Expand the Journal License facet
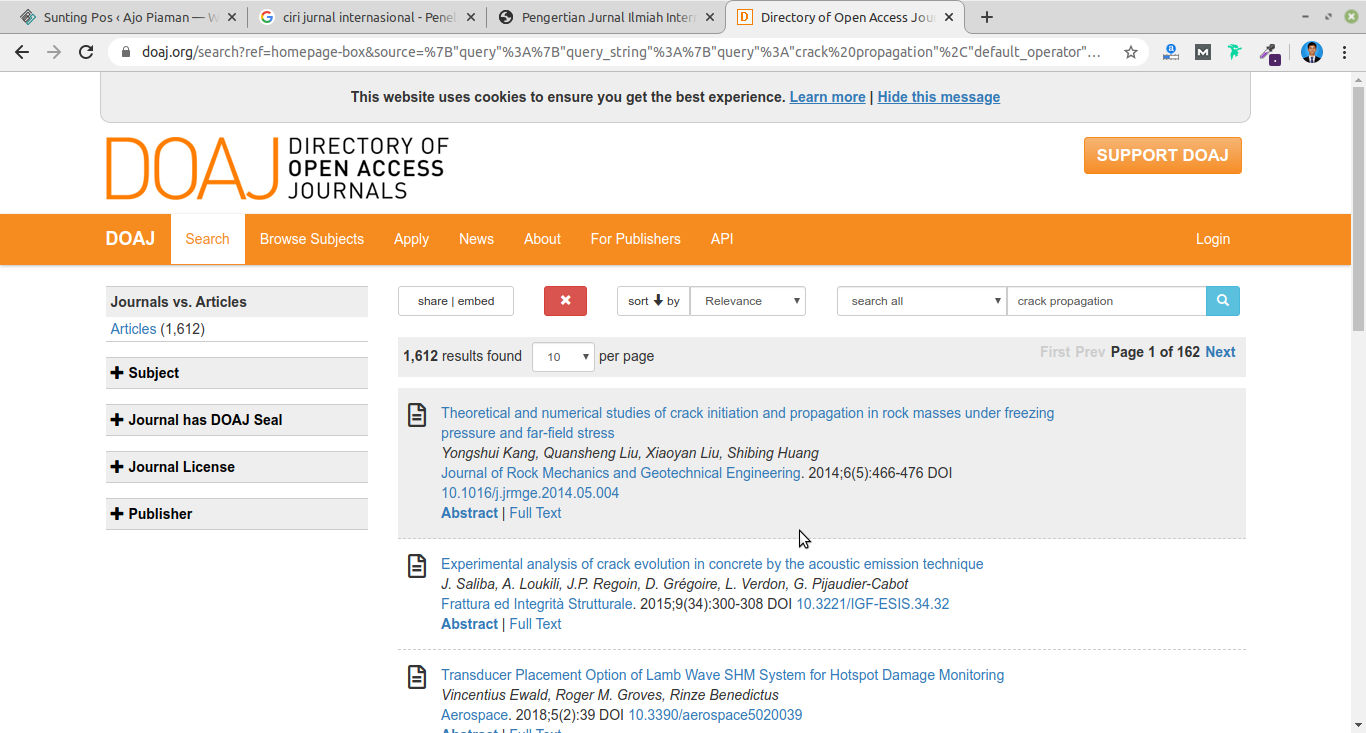The width and height of the screenshot is (1366, 733). point(237,467)
